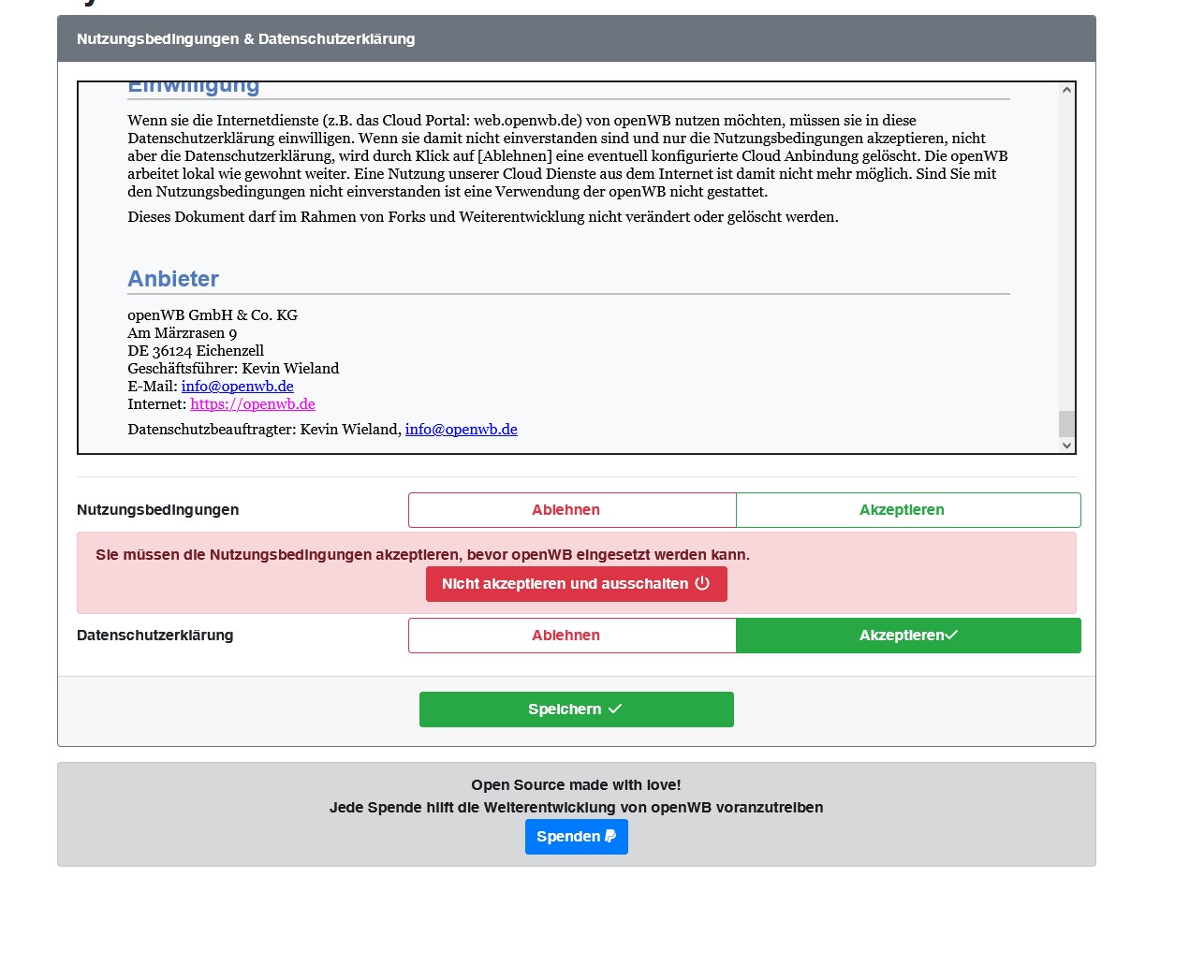Click the Anbieter heading
The height and width of the screenshot is (980, 1204).
pyautogui.click(x=173, y=279)
